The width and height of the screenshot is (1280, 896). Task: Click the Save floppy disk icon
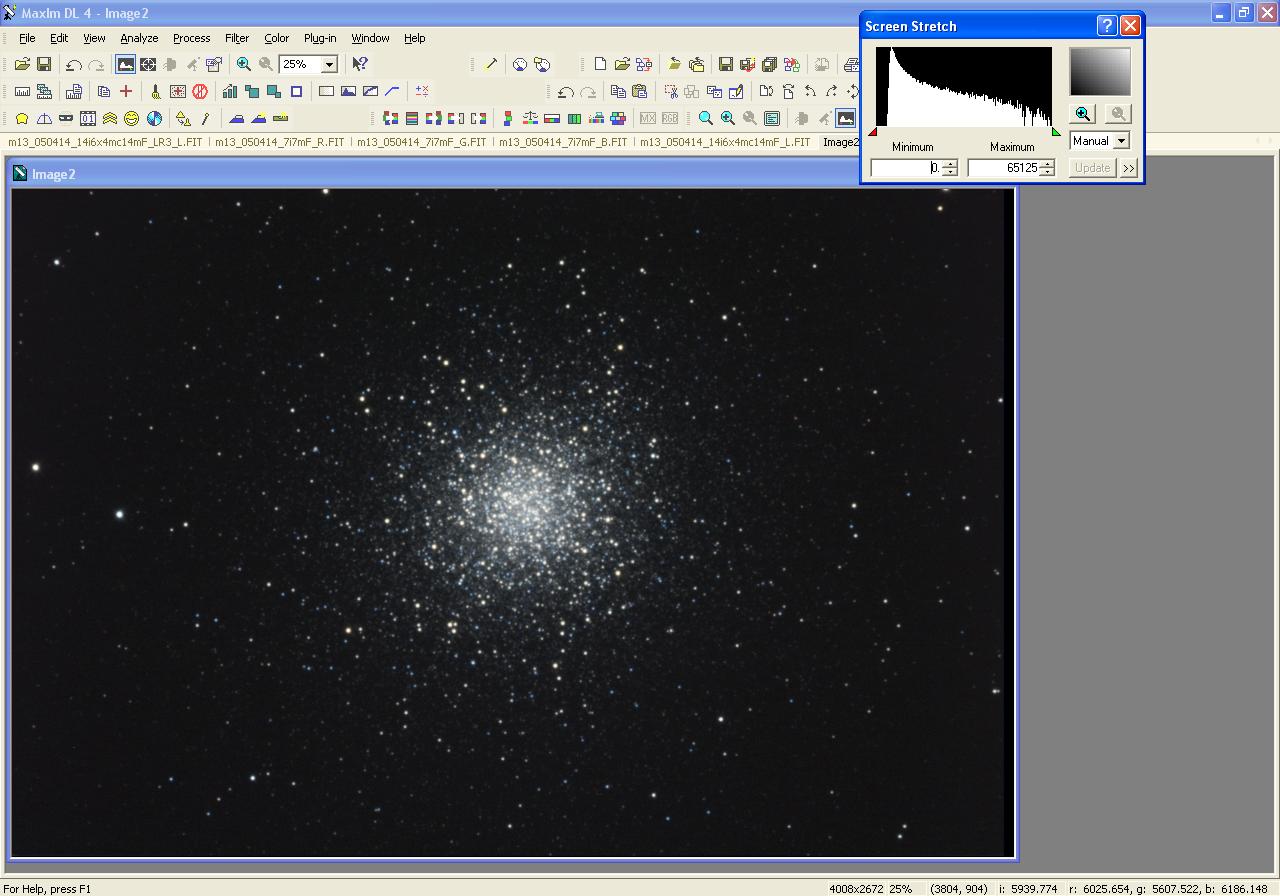44,64
